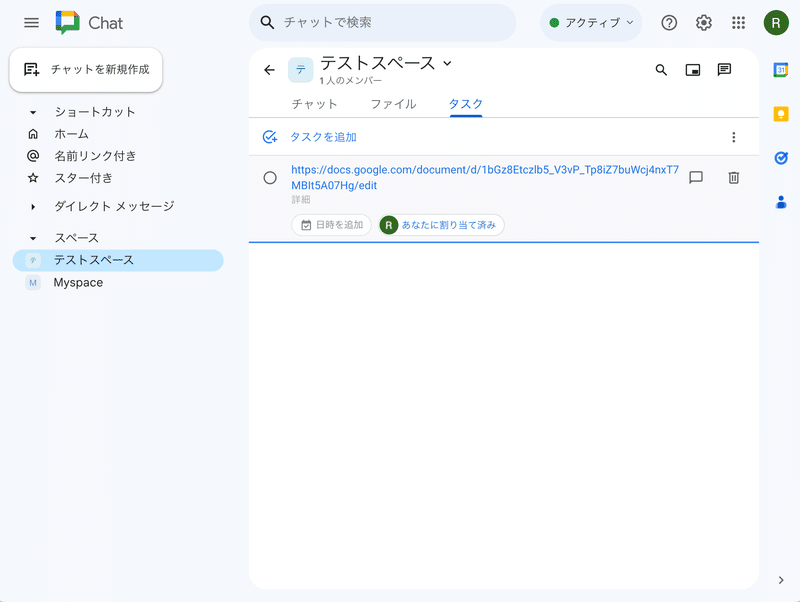
Task: Open the thread panel message icon
Action: click(x=724, y=69)
